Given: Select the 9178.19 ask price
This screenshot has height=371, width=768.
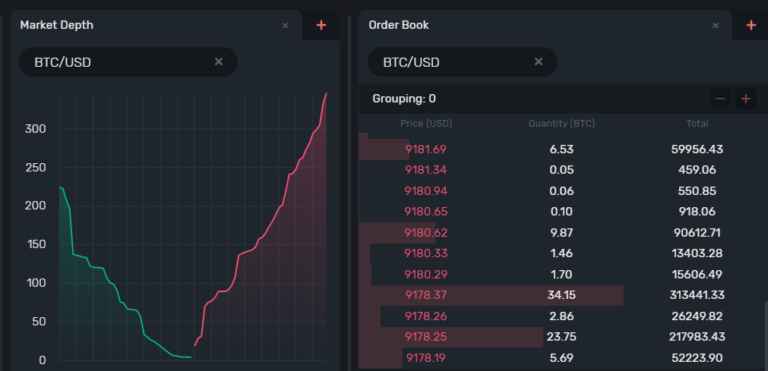Looking at the screenshot, I should [426, 358].
